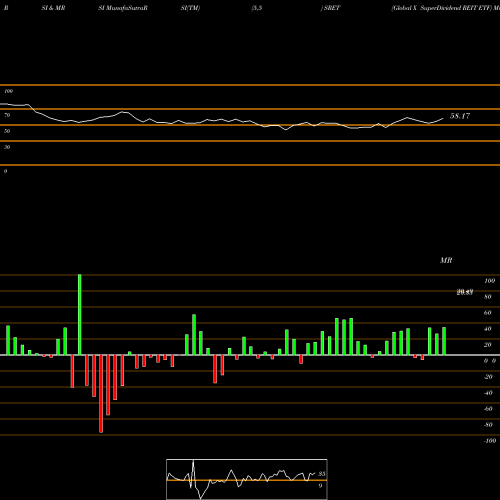Click the 33 value in mini chart

coord(322,474)
